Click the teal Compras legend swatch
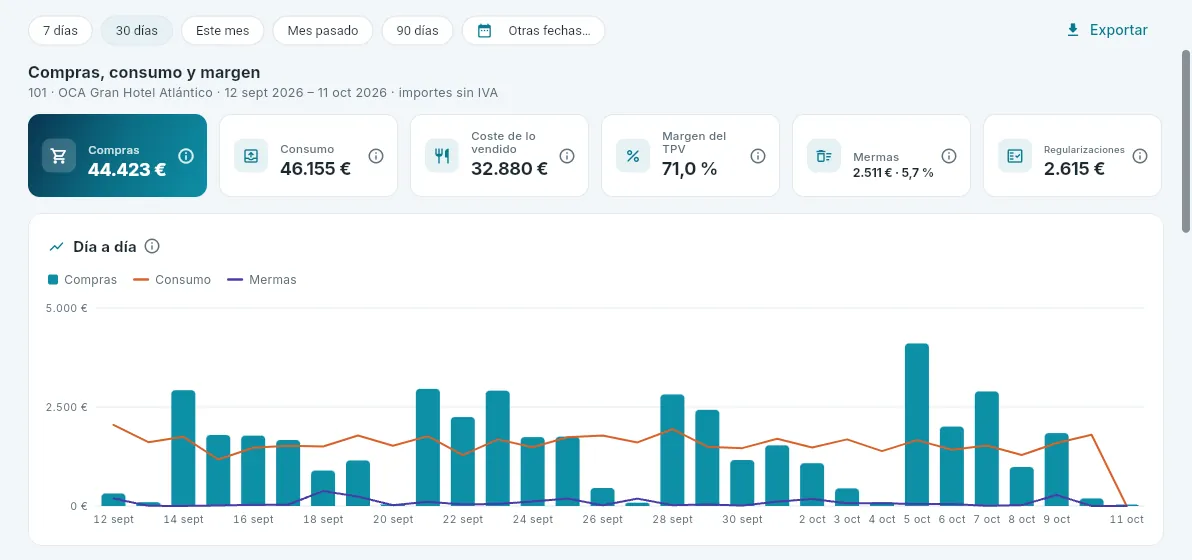Image resolution: width=1192 pixels, height=560 pixels. 53,280
